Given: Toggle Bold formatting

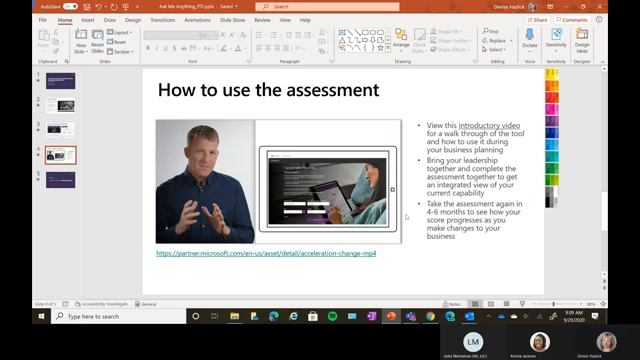Looking at the screenshot, I should click(x=148, y=49).
